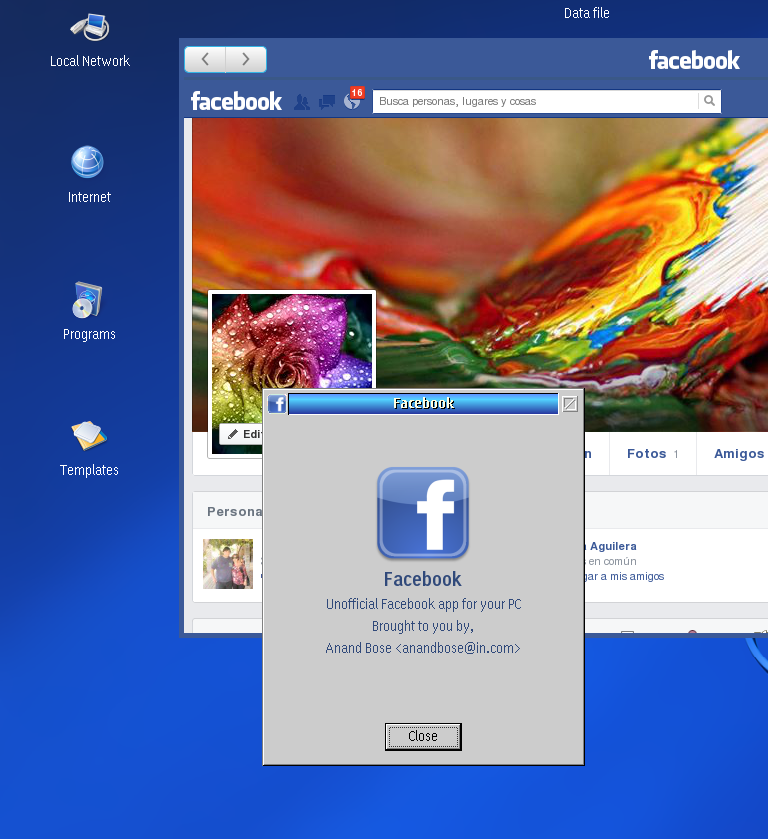Viewport: 768px width, 839px height.
Task: Click the 'a mis amigos' link
Action: [624, 576]
